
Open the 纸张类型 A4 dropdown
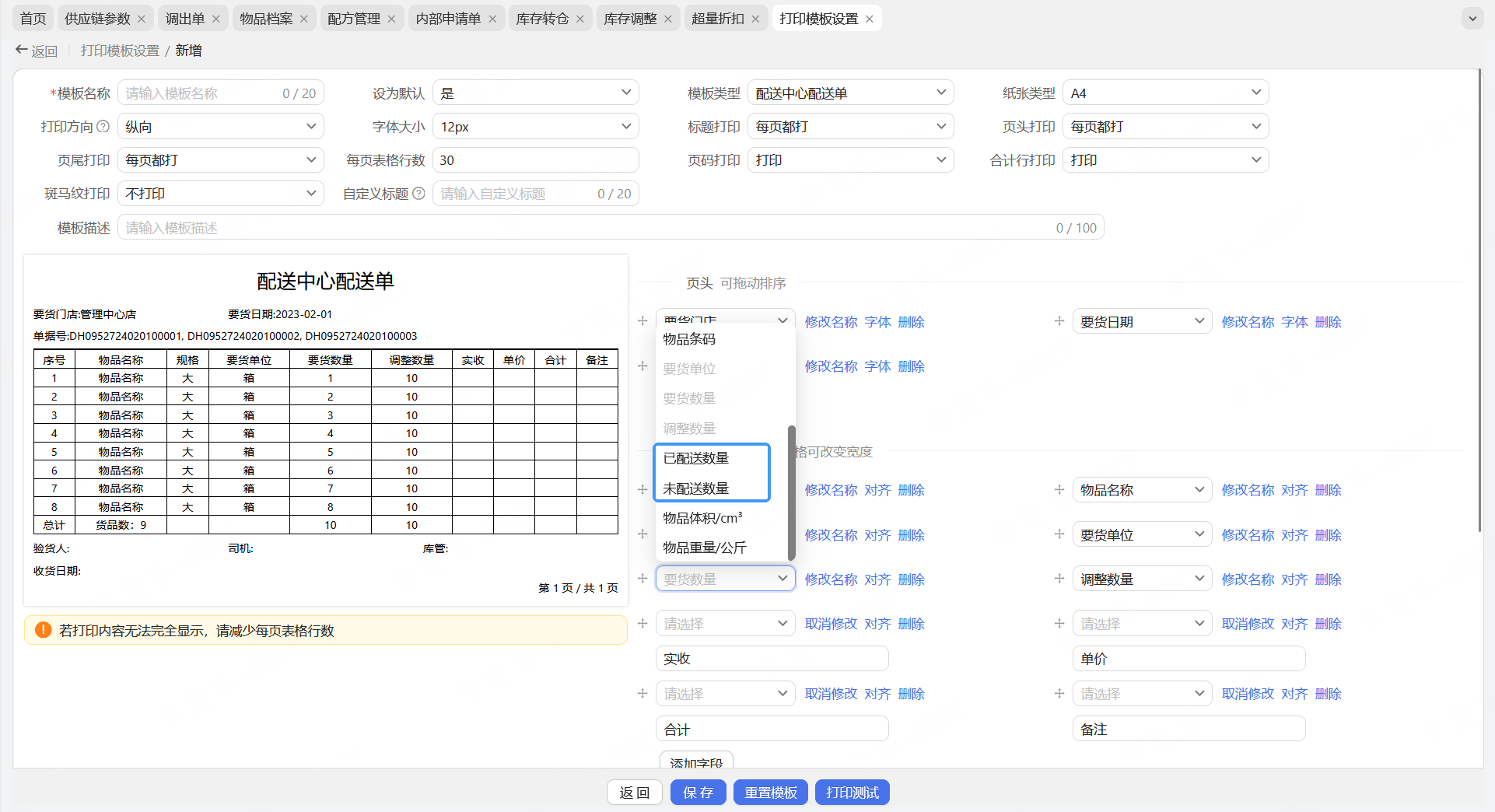[x=1165, y=93]
